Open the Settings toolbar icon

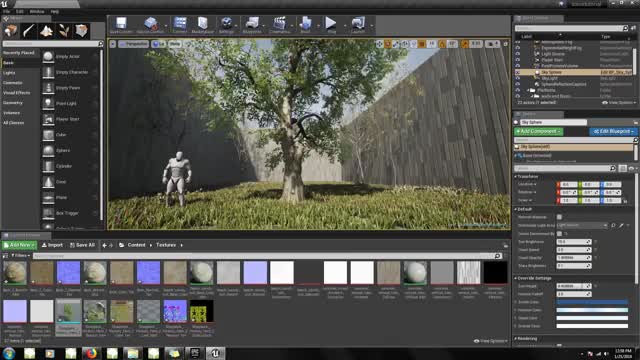[x=226, y=25]
